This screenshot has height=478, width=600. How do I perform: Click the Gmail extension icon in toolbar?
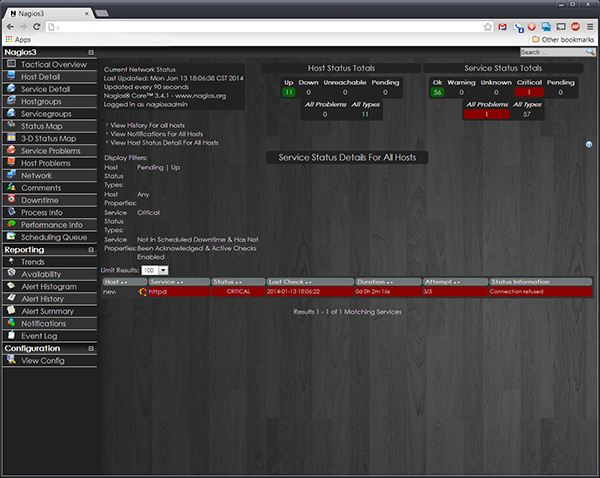(x=502, y=27)
